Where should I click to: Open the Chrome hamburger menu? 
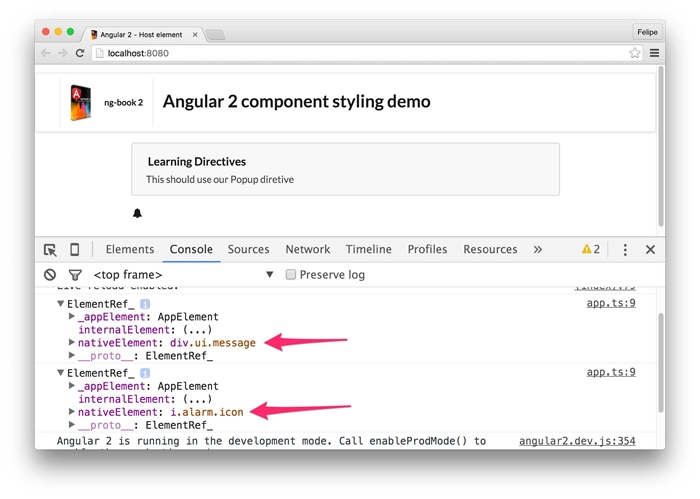[x=654, y=53]
